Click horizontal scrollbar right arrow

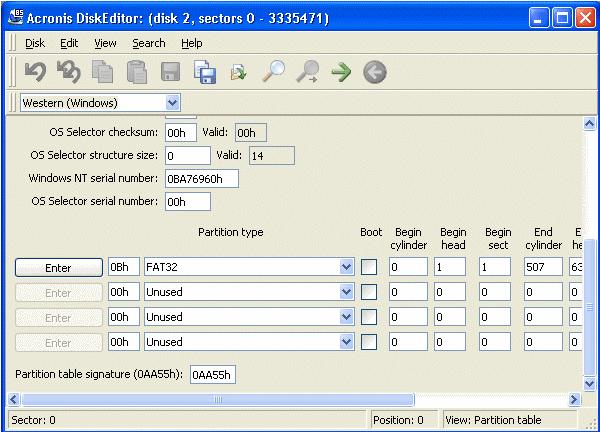pos(574,399)
